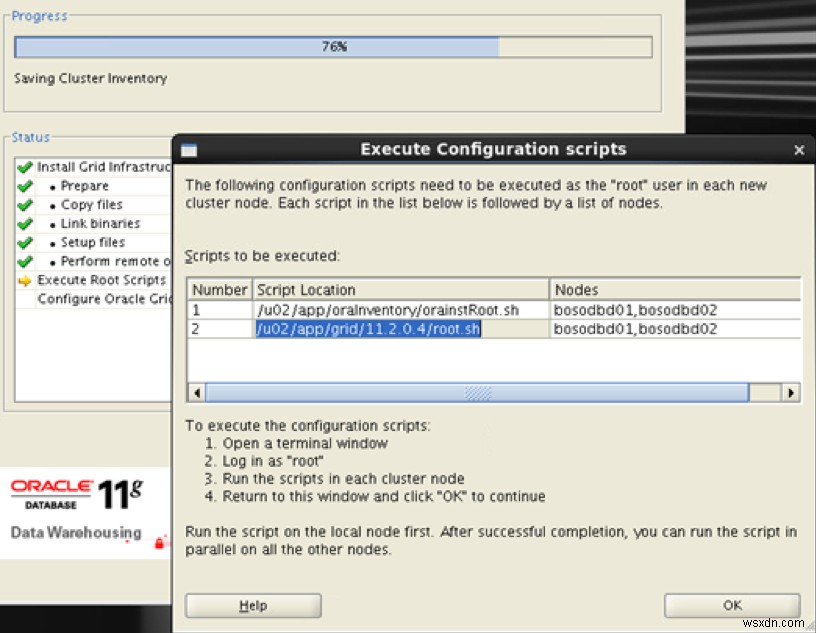Image resolution: width=816 pixels, height=633 pixels.
Task: Click the Nodes cell for script 1
Action: tap(675, 310)
